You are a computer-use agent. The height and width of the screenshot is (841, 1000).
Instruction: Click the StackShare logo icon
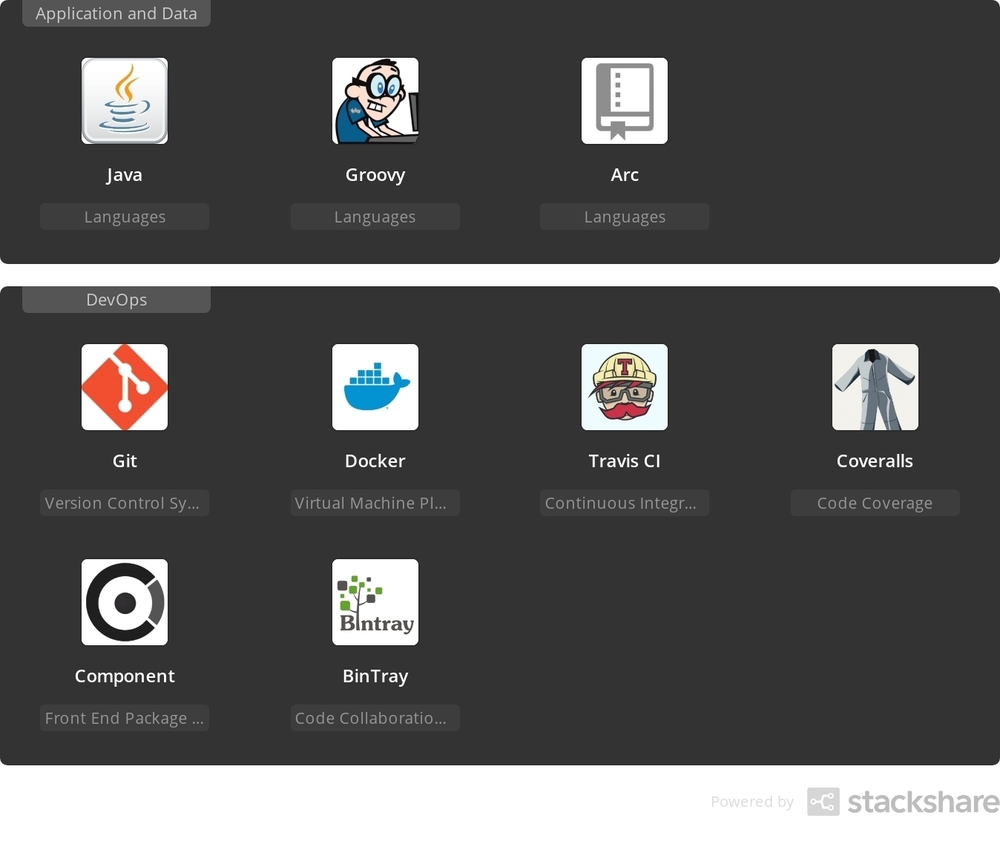tap(822, 801)
